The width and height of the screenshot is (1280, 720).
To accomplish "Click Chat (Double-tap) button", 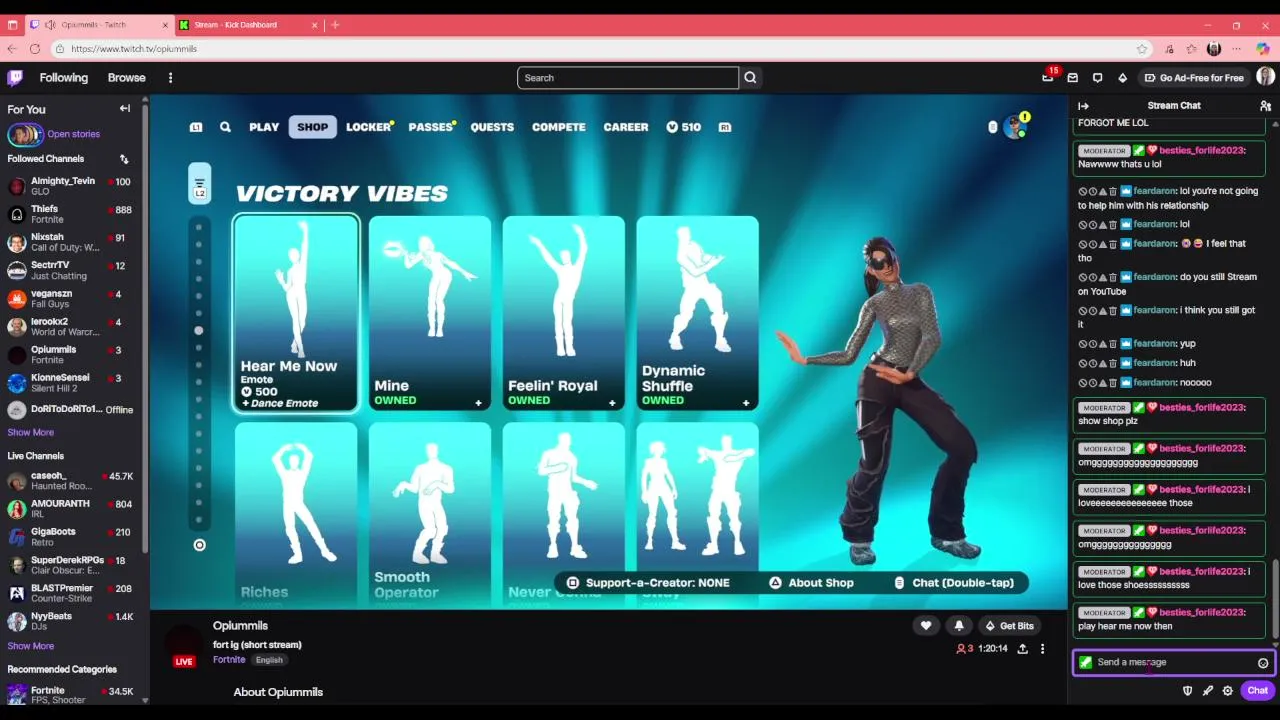I will pyautogui.click(x=954, y=583).
